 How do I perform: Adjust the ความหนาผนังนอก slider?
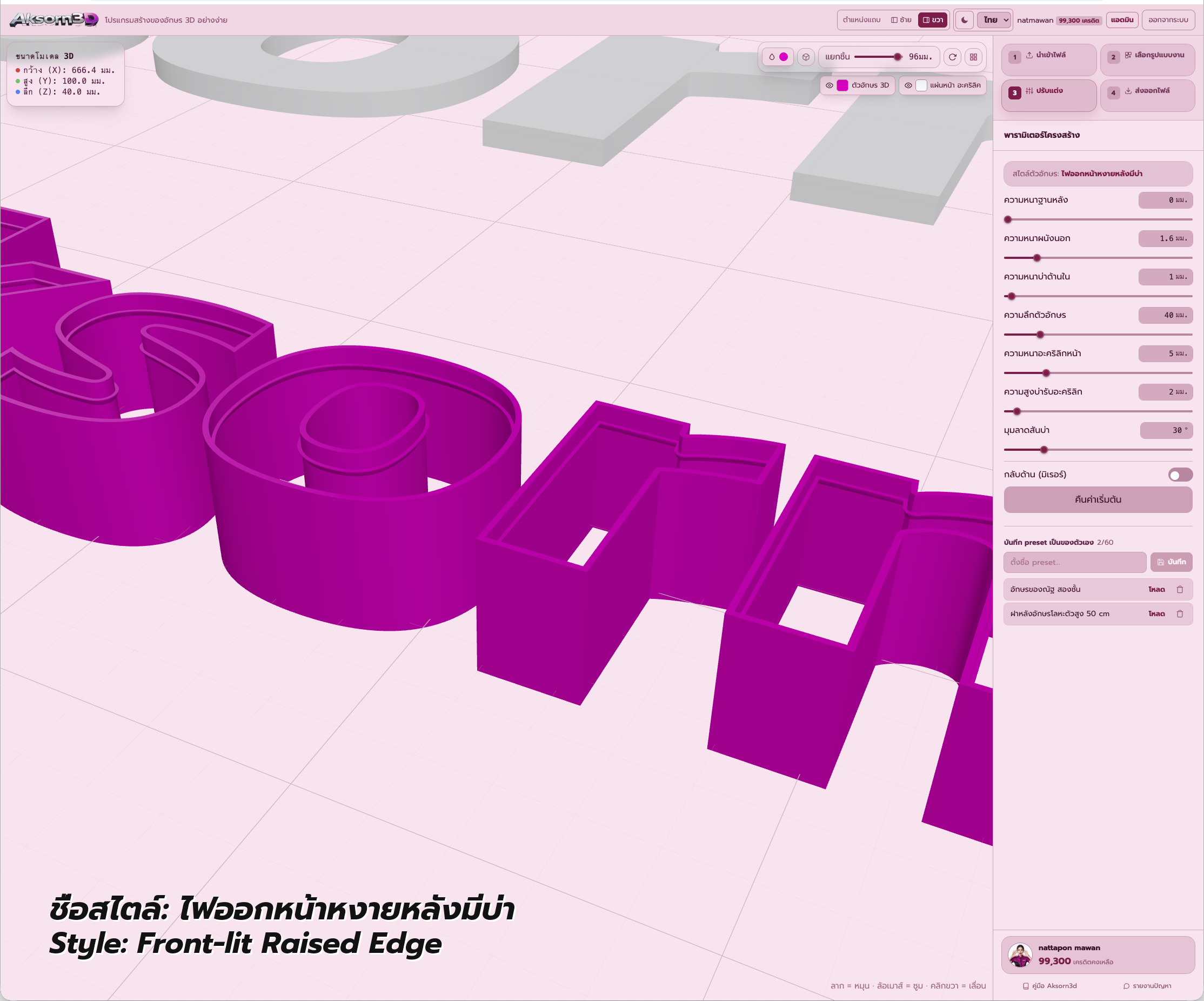pos(1098,258)
